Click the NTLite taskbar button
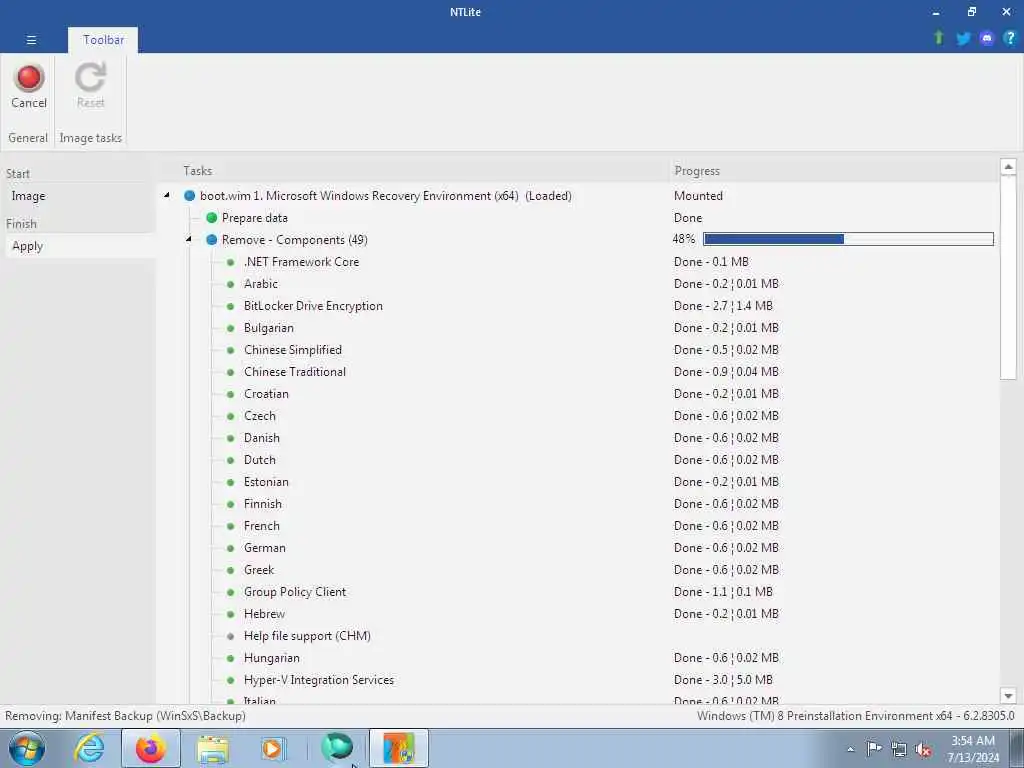 coord(399,748)
